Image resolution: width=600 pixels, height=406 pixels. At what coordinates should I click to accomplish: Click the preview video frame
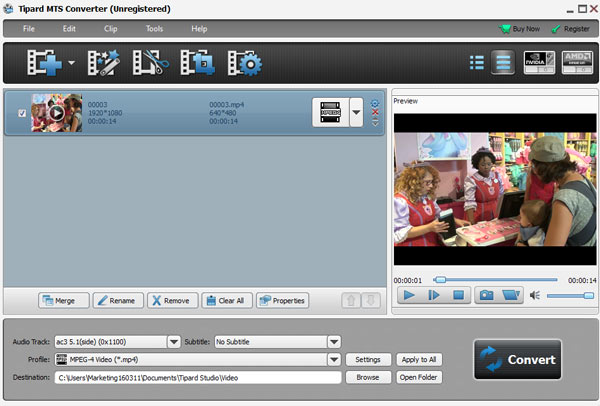[x=495, y=189]
